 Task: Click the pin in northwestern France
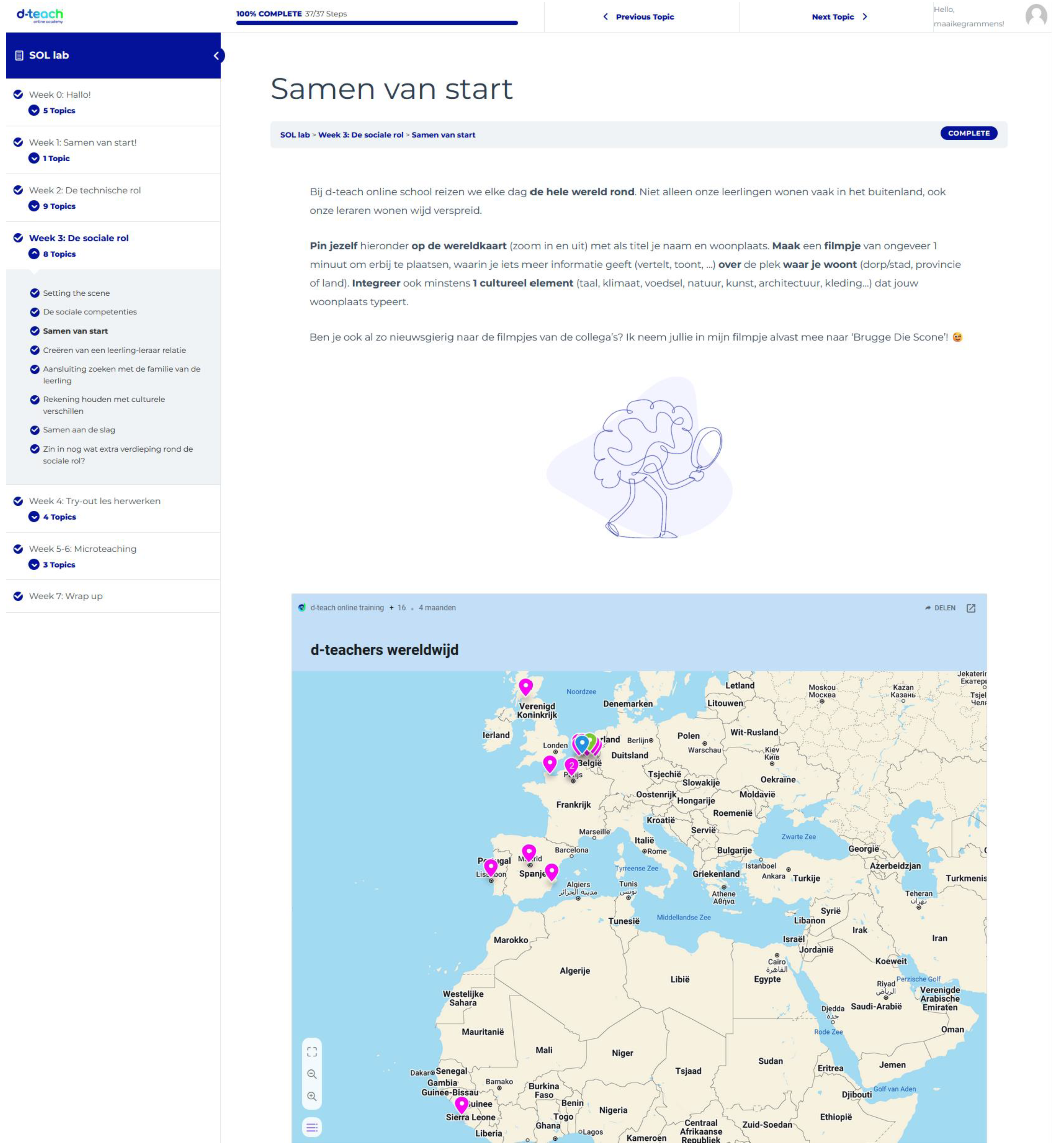click(x=550, y=764)
